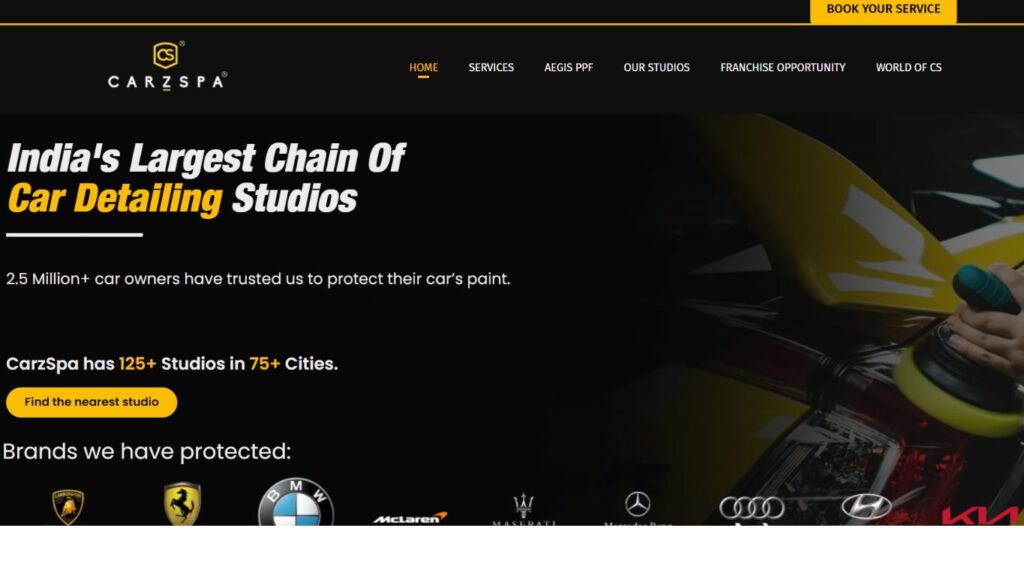This screenshot has height=576, width=1024.
Task: Click the BMW roundel logo
Action: coord(296,502)
